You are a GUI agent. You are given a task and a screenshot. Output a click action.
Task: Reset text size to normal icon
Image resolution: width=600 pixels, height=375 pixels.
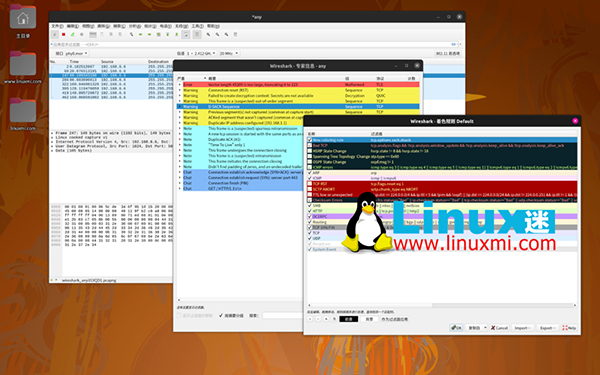coord(226,34)
